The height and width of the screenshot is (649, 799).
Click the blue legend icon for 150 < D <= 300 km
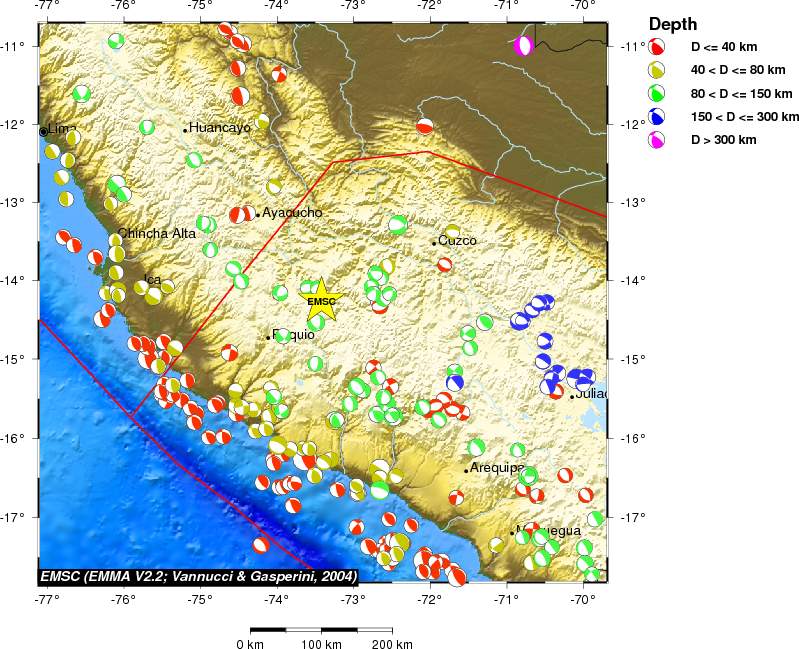click(657, 116)
